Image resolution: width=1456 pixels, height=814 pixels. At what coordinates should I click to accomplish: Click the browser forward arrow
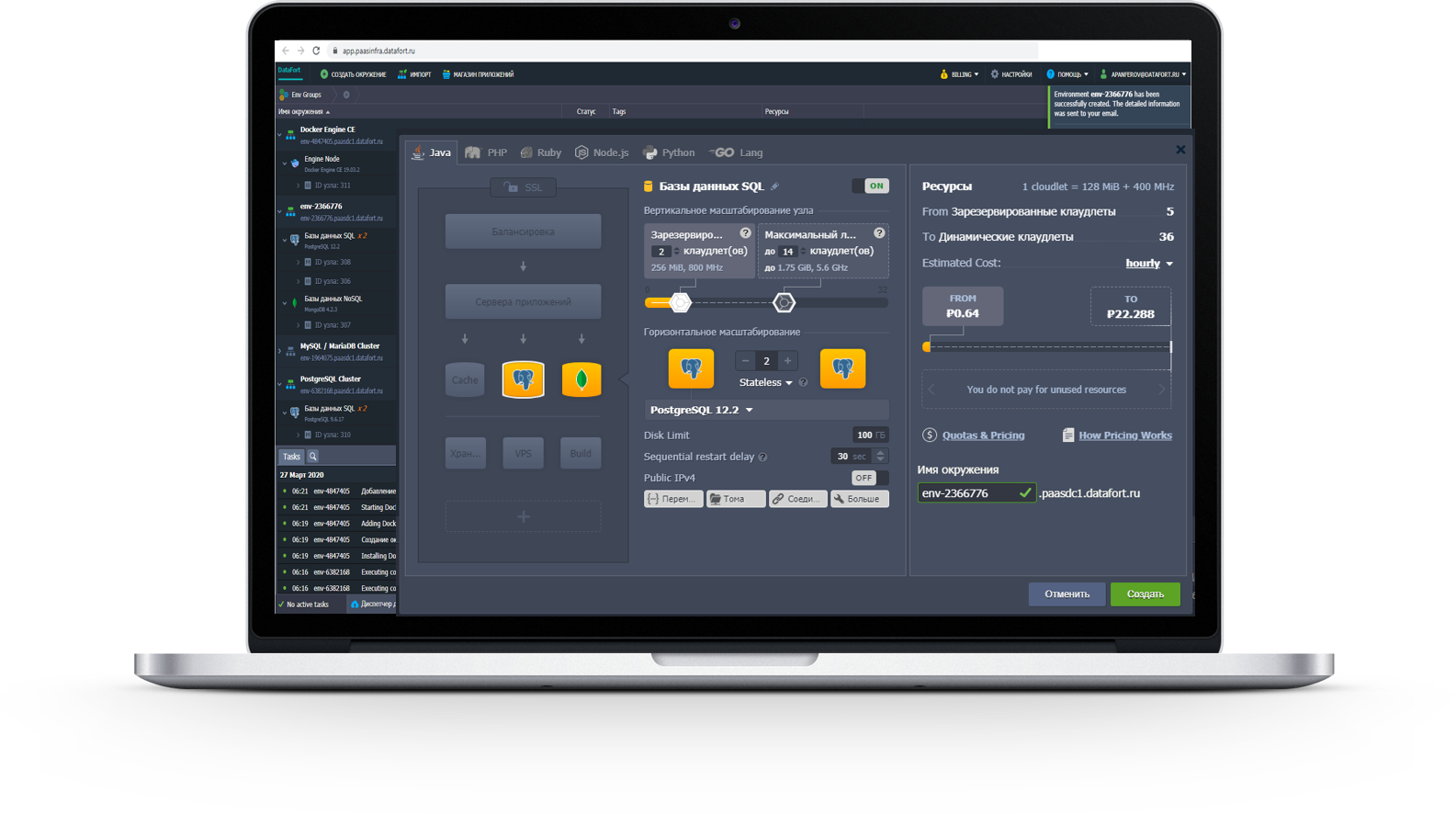click(x=300, y=51)
